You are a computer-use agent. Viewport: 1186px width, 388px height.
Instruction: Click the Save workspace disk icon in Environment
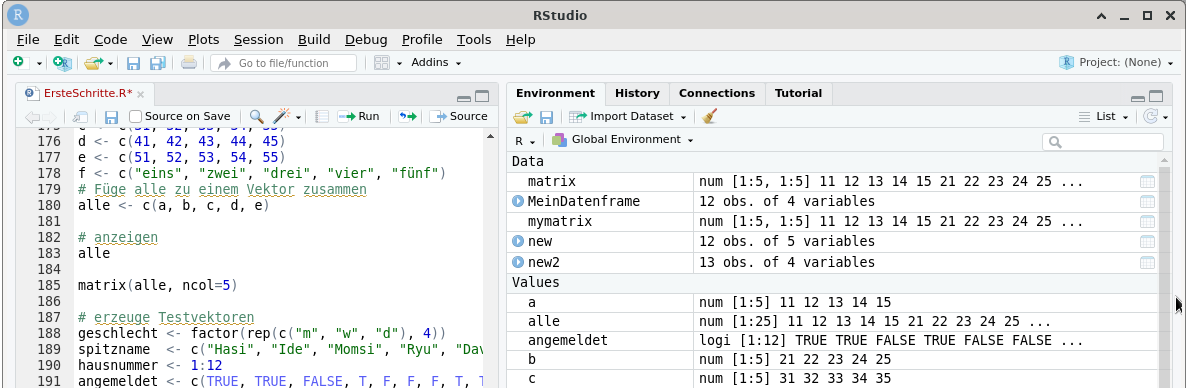pos(545,116)
